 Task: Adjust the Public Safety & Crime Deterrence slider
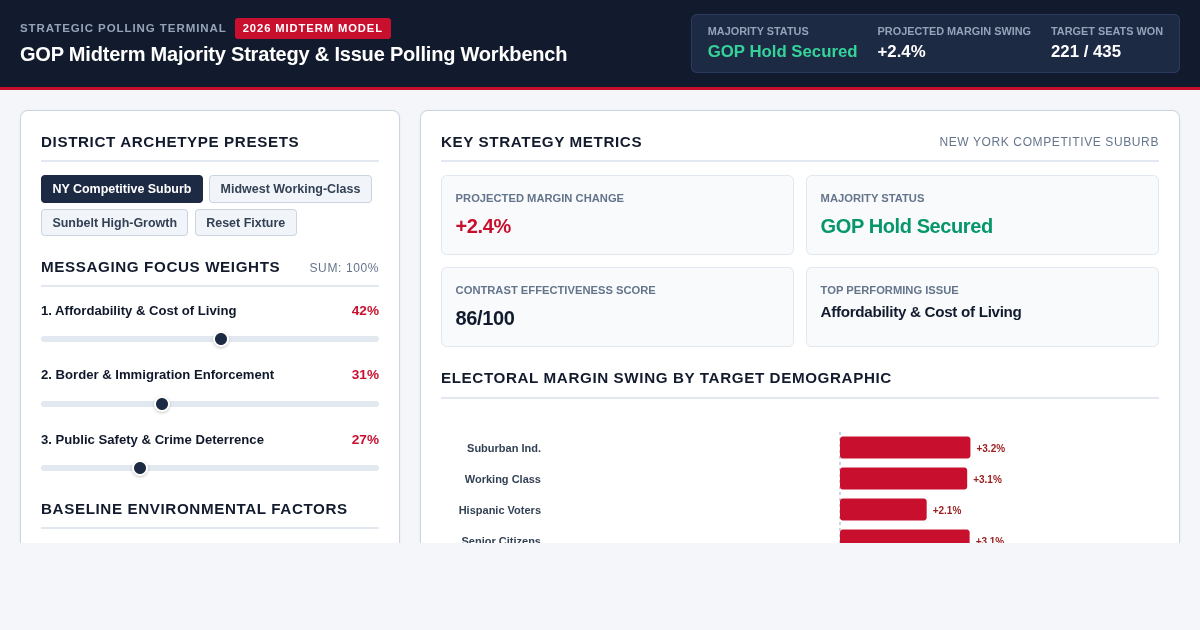[210, 468]
